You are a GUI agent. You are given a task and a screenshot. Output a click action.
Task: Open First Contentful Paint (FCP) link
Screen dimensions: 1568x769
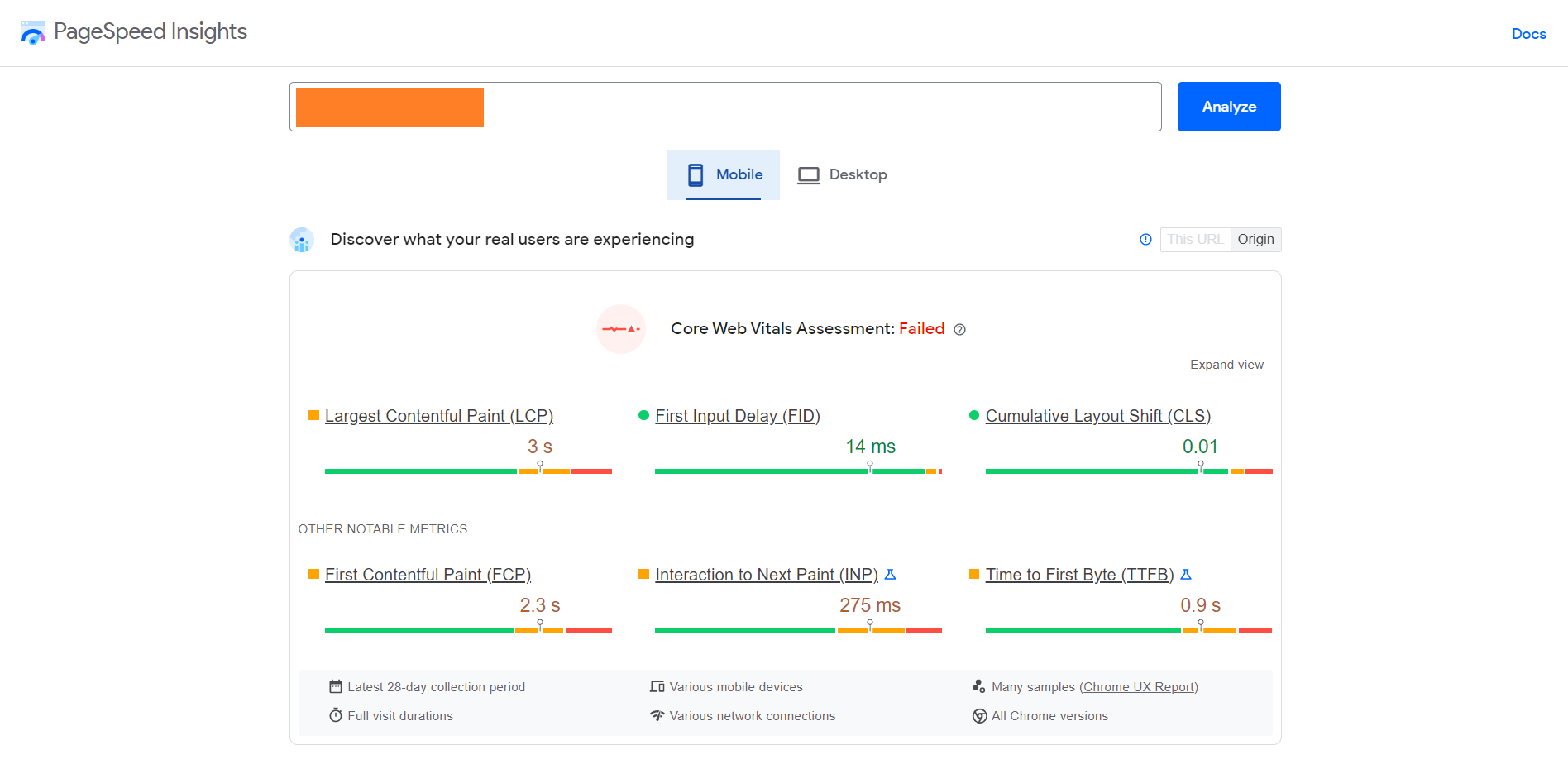(428, 575)
